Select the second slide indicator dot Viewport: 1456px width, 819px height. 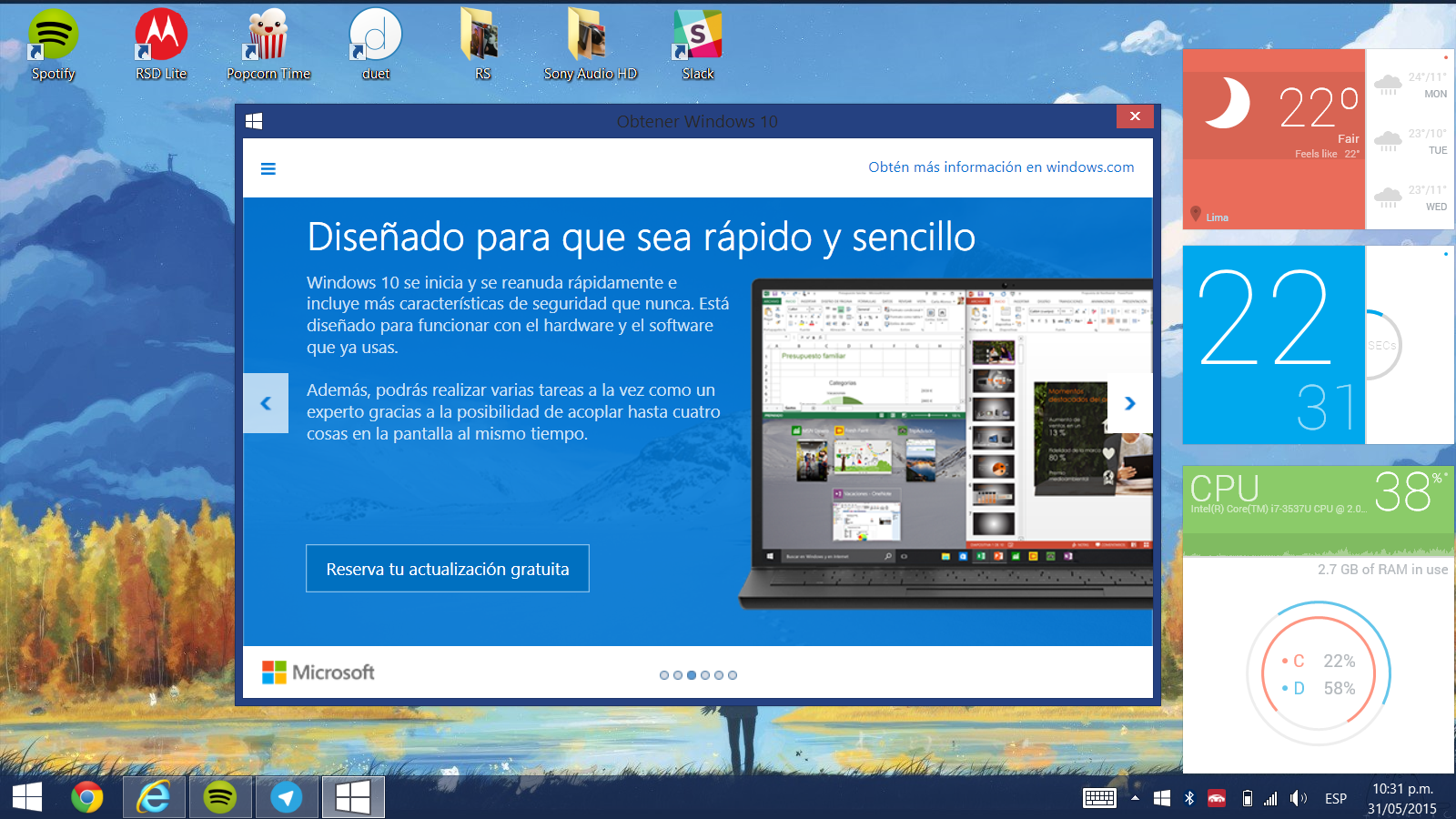(678, 675)
